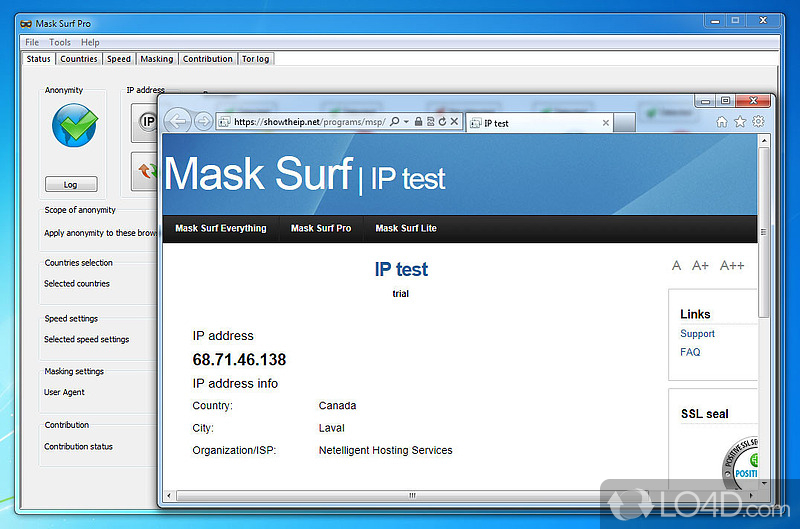Viewport: 800px width, 529px height.
Task: Click the compatibility view icon in address bar
Action: tap(430, 121)
